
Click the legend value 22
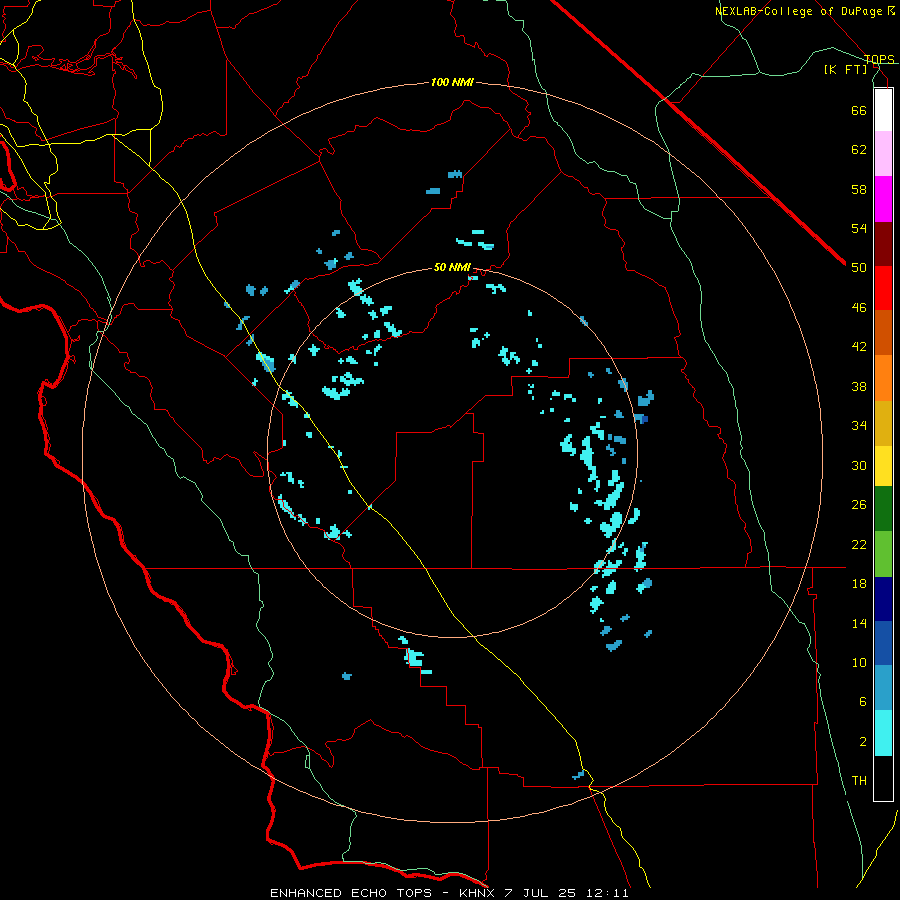coord(859,544)
